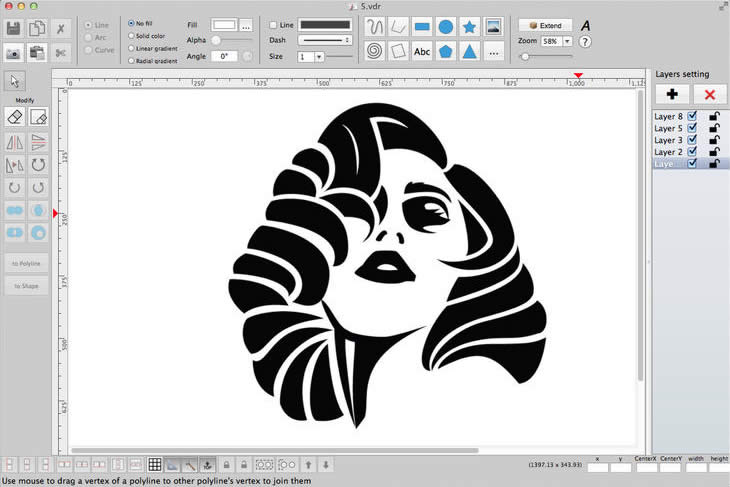Open the line Size dropdown arrow
This screenshot has height=487, width=730.
click(319, 56)
